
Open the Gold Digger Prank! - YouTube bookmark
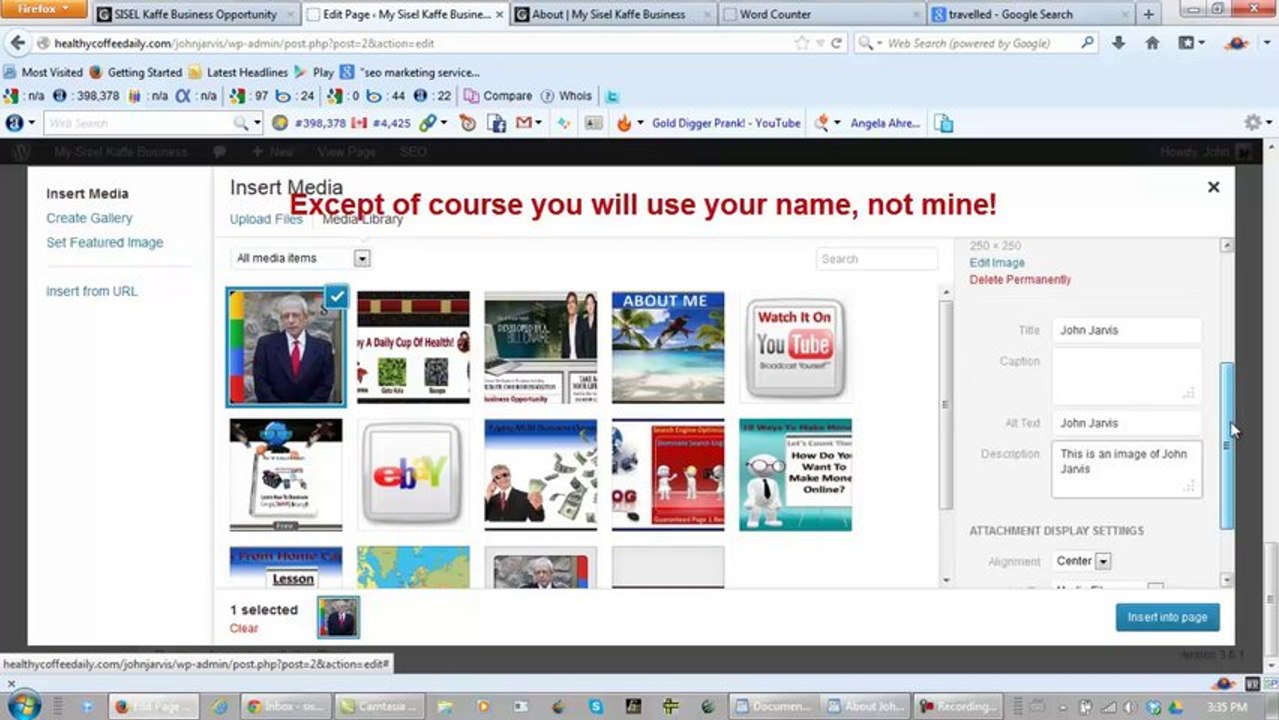726,123
